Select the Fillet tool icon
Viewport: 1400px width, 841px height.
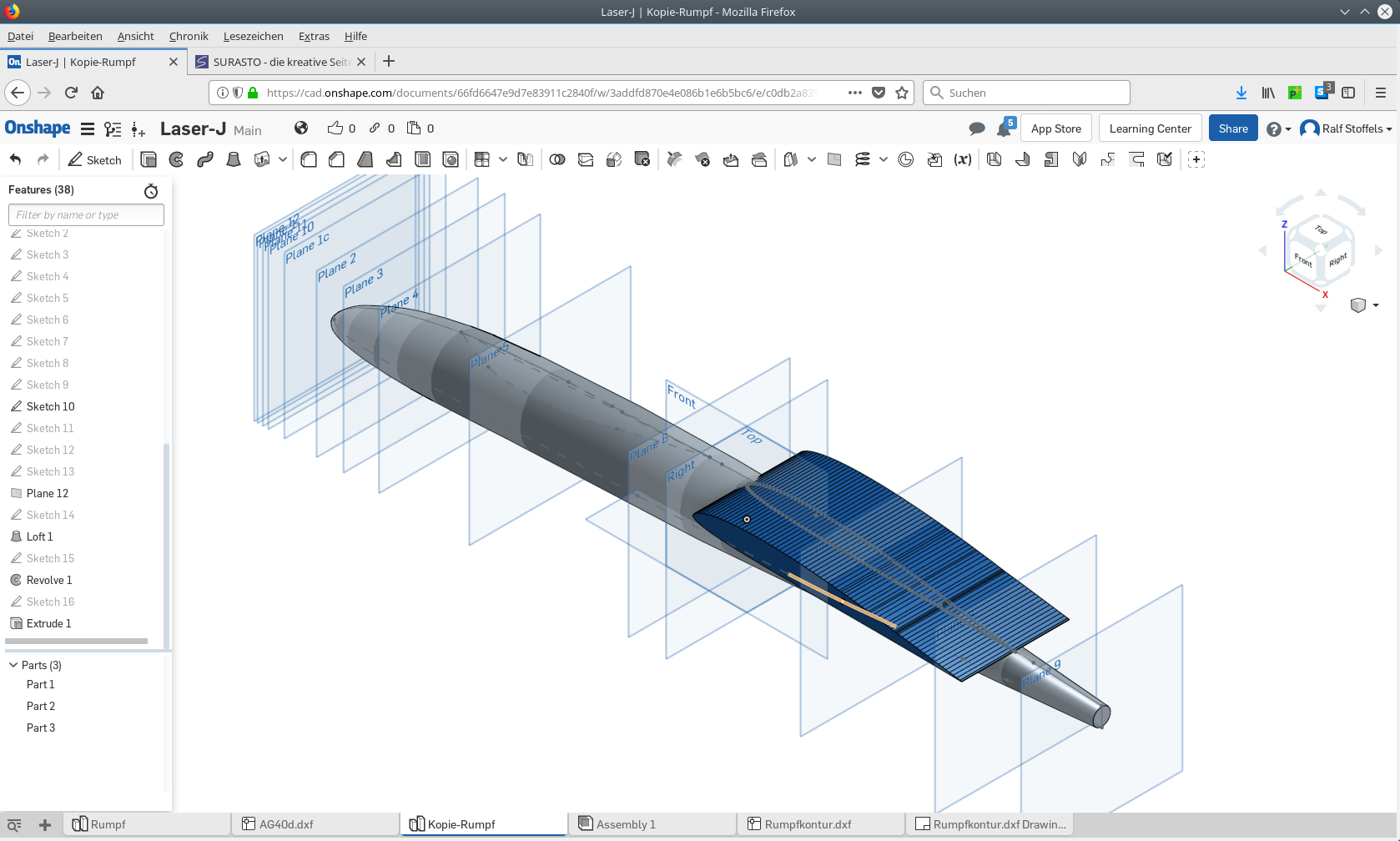pyautogui.click(x=309, y=159)
